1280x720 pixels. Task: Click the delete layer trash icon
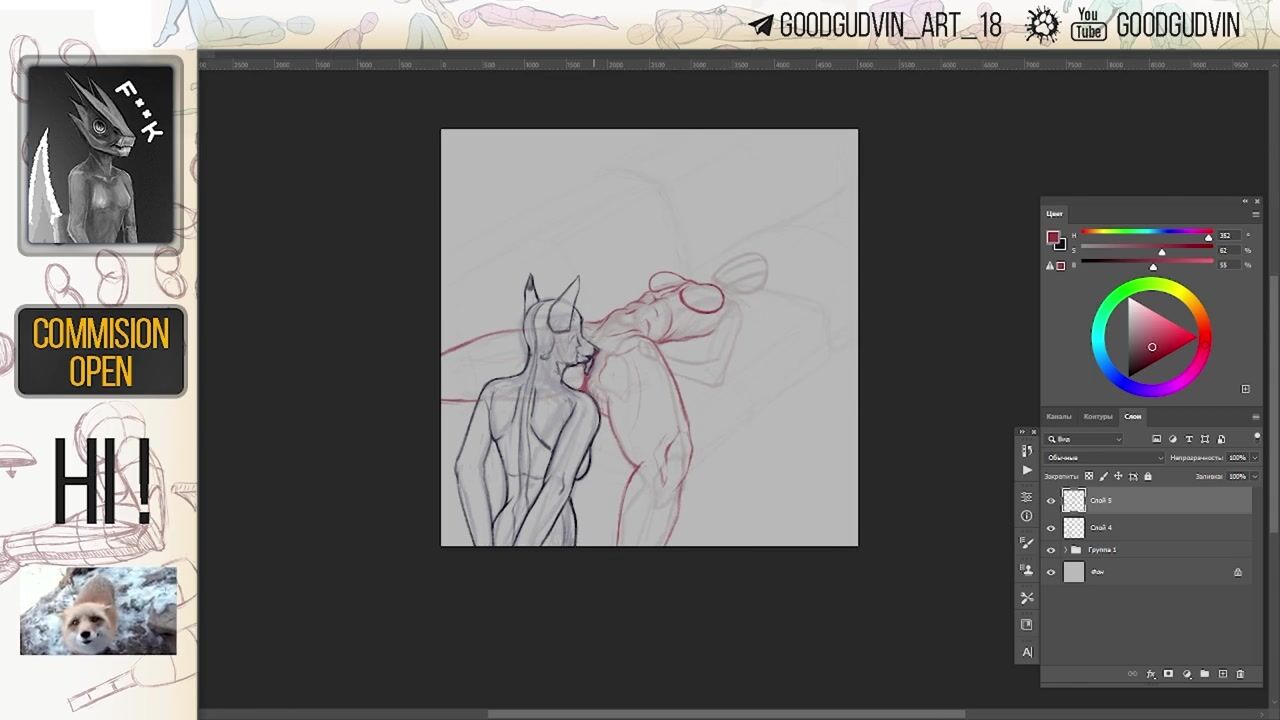pyautogui.click(x=1240, y=674)
